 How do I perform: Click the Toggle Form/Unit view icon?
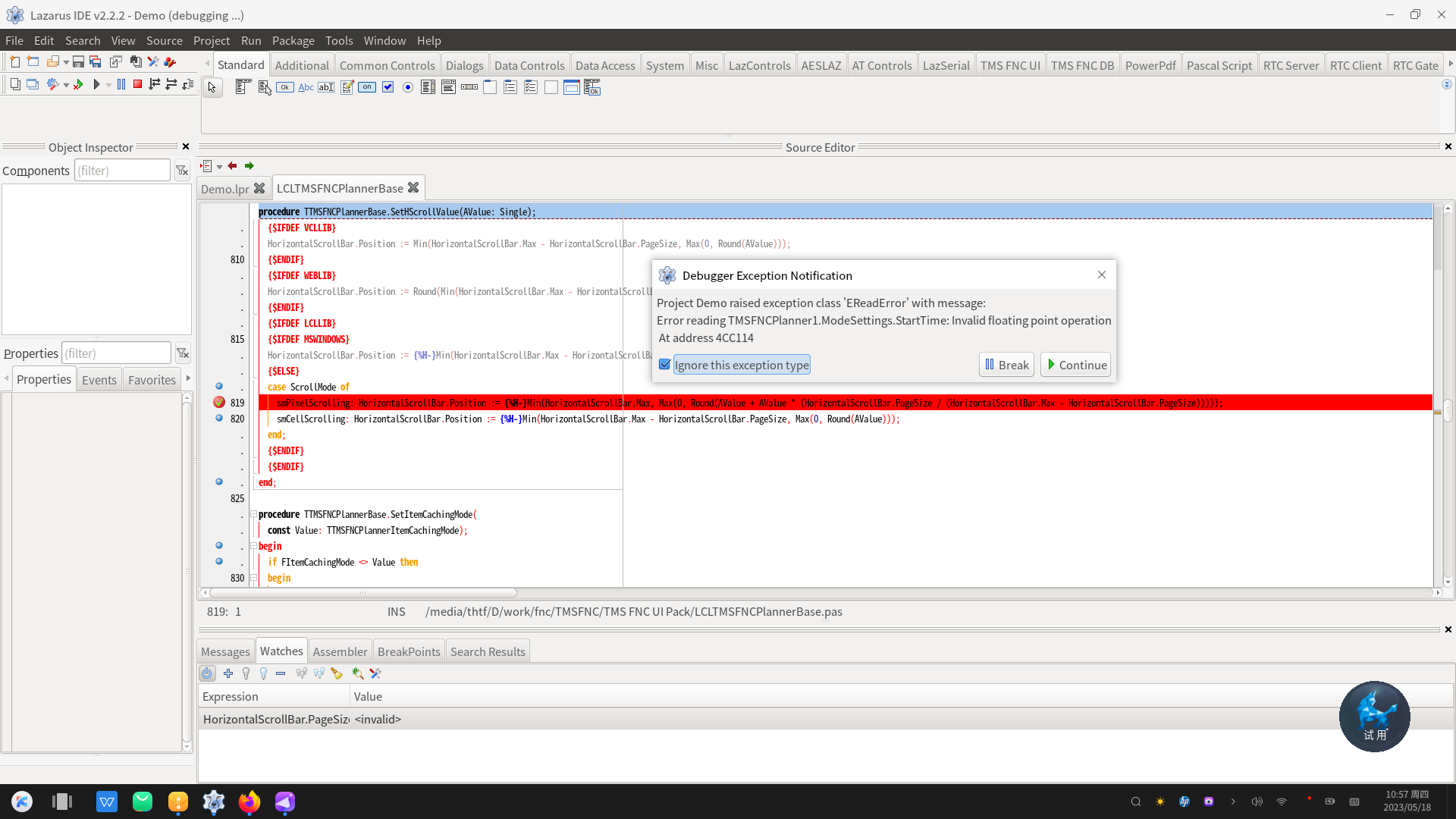tap(116, 62)
